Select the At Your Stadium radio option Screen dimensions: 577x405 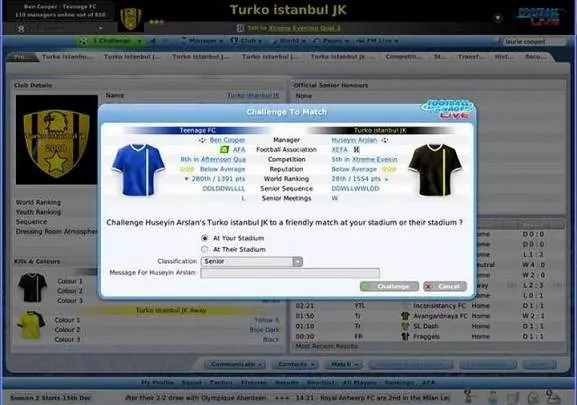click(x=205, y=238)
